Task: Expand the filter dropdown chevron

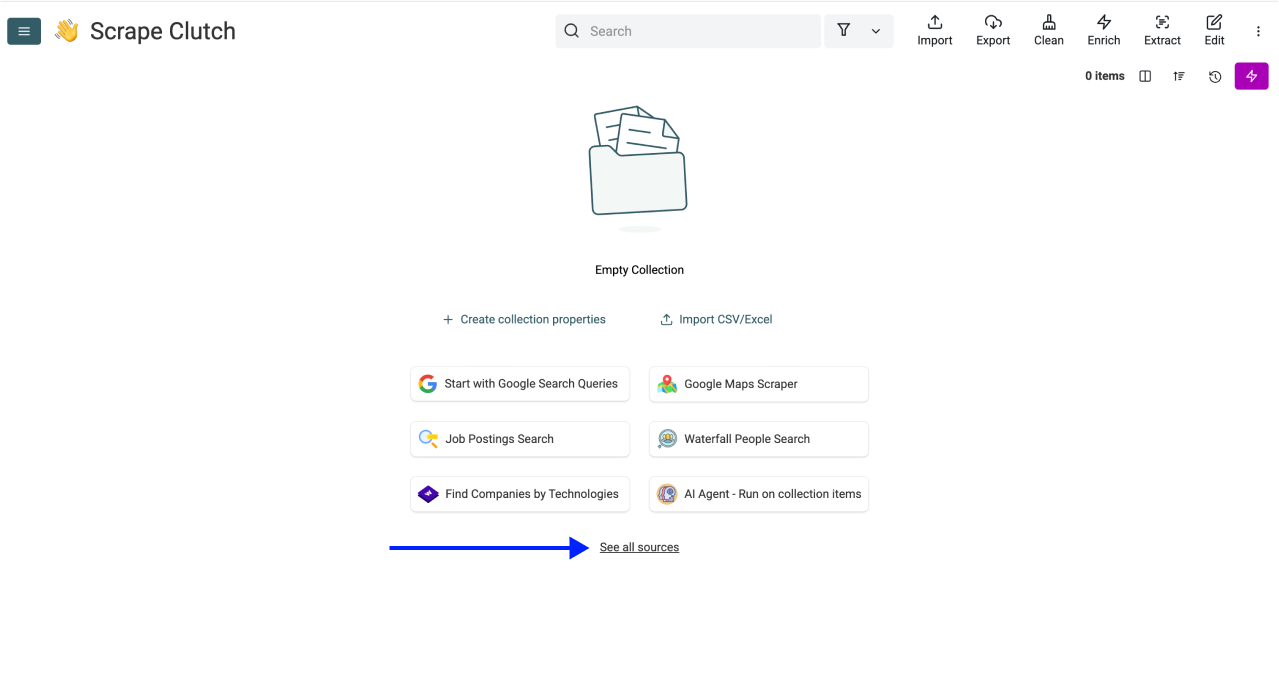Action: [x=876, y=31]
